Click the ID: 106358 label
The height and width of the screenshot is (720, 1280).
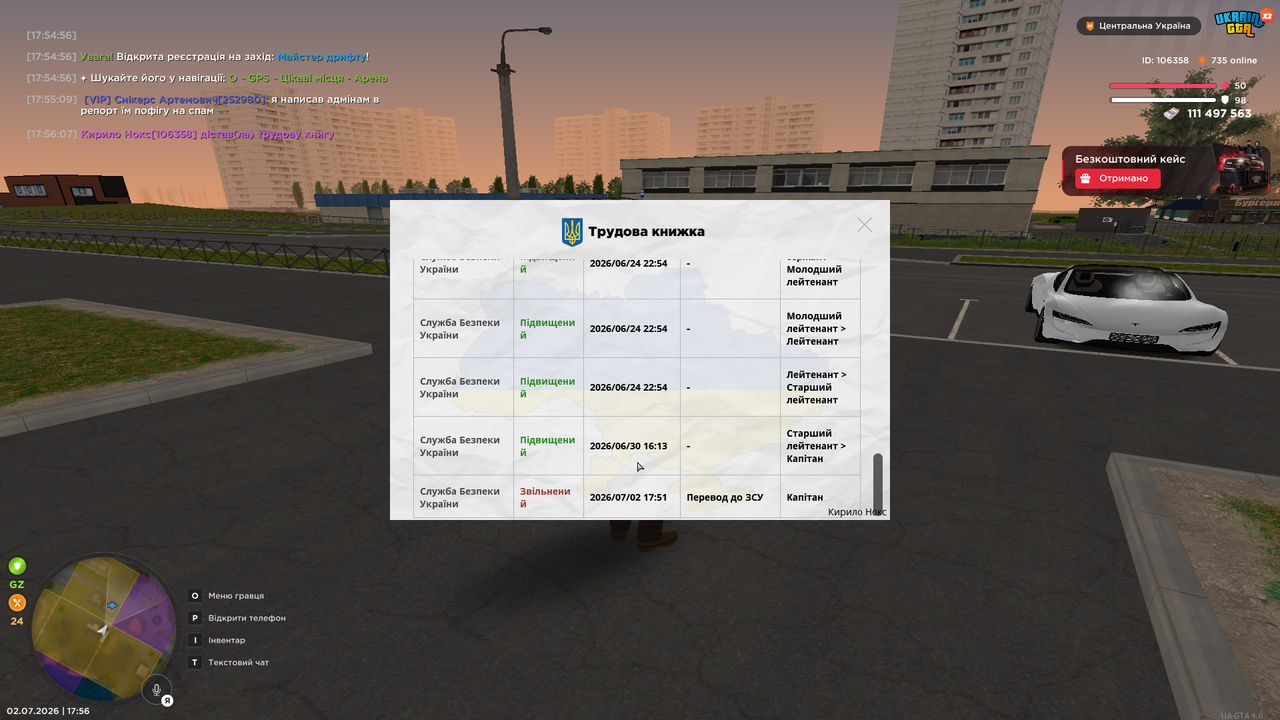[x=1165, y=61]
